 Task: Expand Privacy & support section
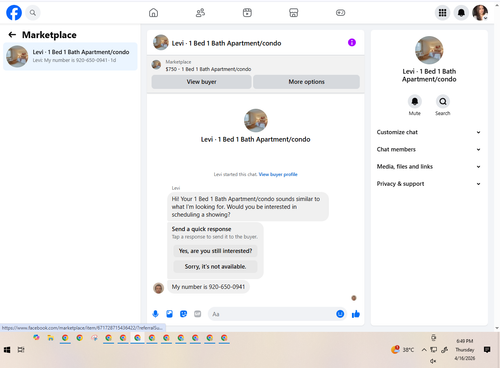pyautogui.click(x=429, y=184)
